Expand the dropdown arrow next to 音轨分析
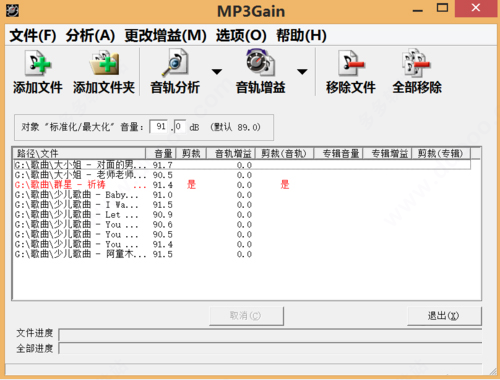 [x=217, y=72]
